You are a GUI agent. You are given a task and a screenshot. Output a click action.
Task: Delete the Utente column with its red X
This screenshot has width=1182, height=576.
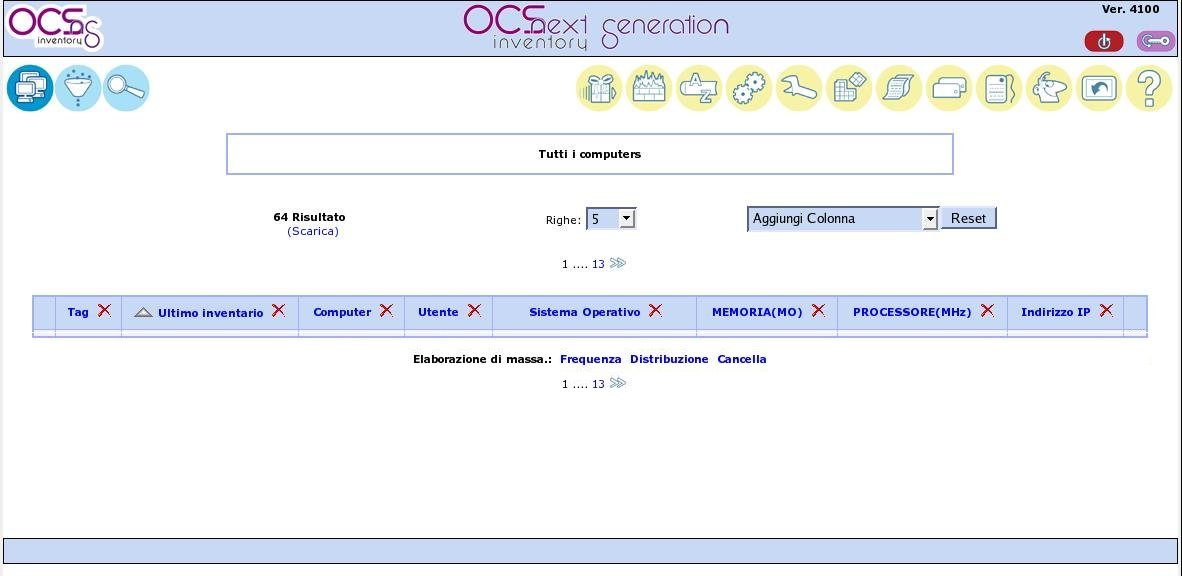coord(474,311)
